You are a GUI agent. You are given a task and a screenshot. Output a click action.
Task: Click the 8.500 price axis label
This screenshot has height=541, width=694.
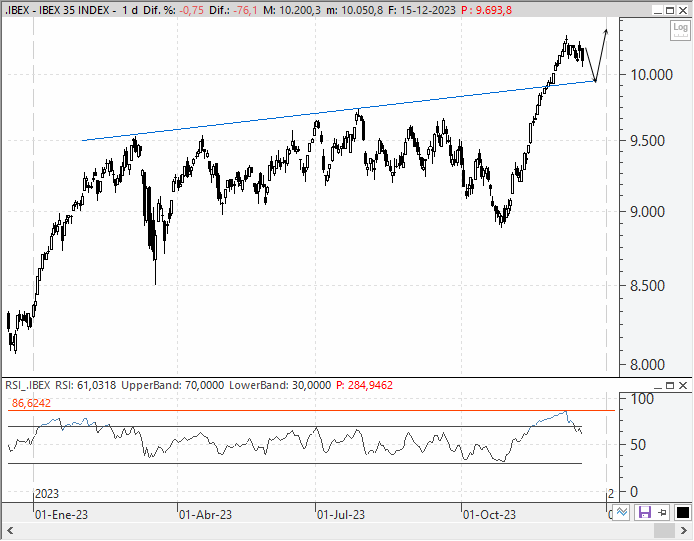coord(648,286)
